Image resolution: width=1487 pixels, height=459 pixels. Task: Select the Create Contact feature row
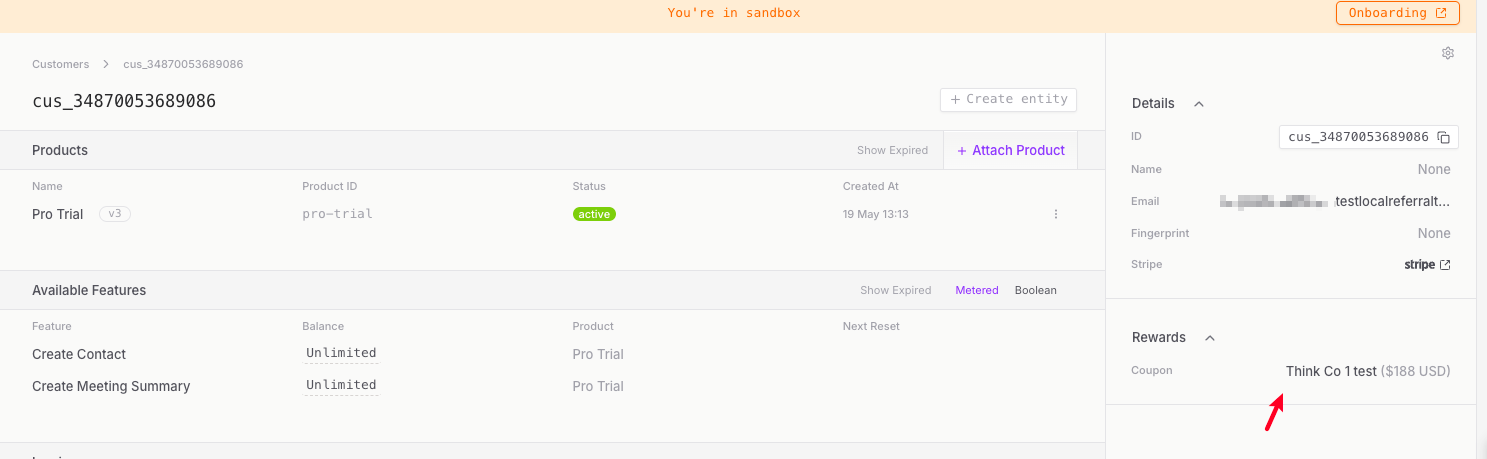coord(554,354)
